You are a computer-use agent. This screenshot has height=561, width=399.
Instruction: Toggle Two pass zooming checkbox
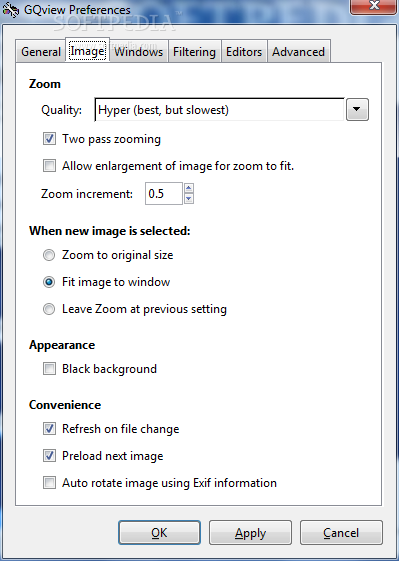pyautogui.click(x=49, y=138)
